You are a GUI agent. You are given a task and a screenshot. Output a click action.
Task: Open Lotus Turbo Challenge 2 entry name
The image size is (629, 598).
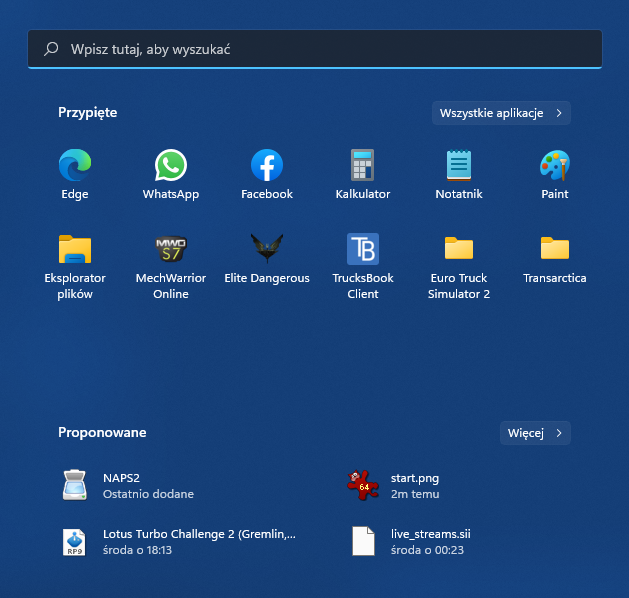click(199, 534)
